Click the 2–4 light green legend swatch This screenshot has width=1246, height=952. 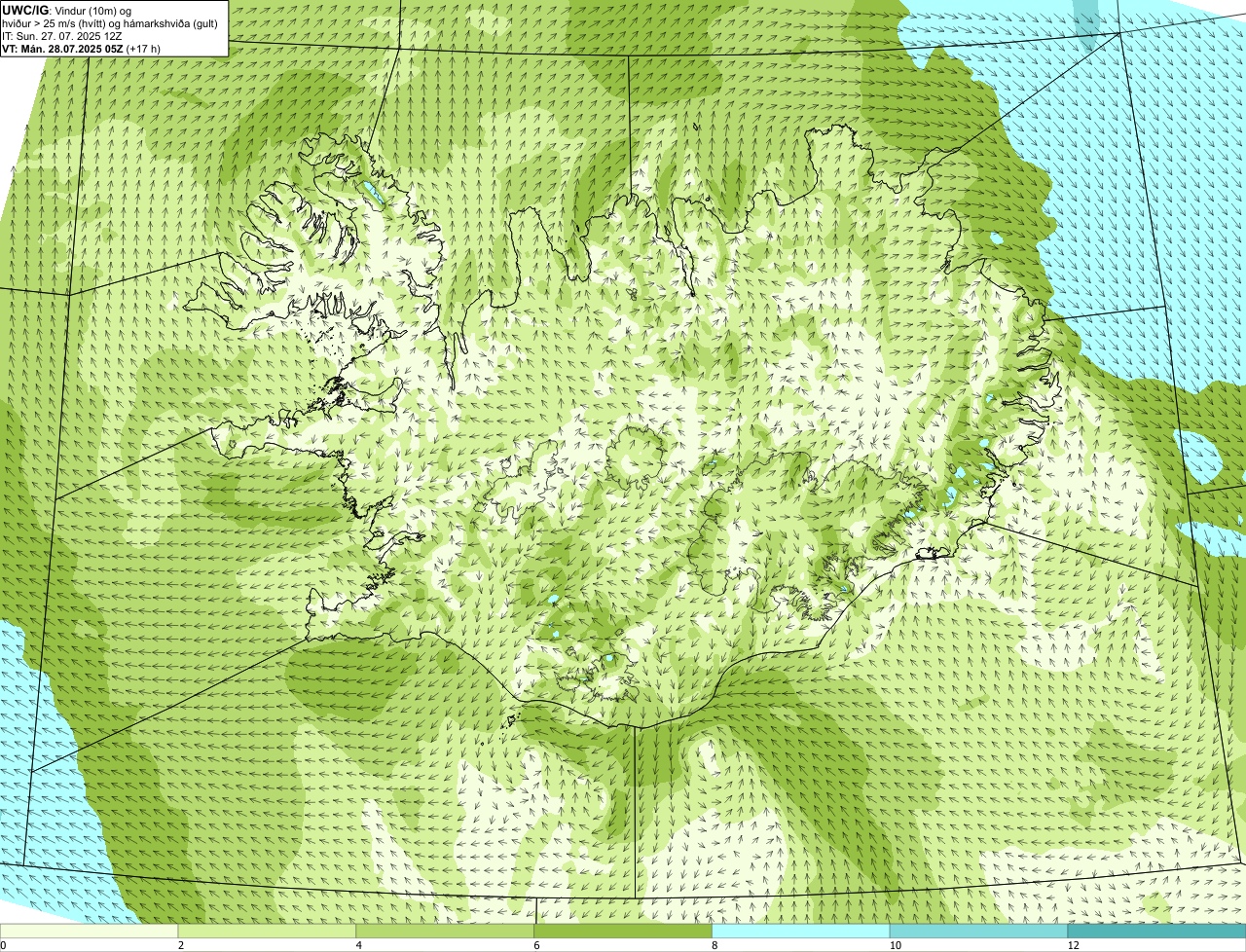click(268, 932)
